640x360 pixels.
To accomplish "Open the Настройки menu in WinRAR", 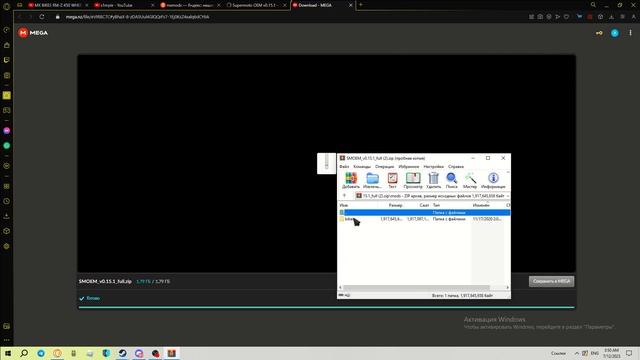I will [x=433, y=167].
